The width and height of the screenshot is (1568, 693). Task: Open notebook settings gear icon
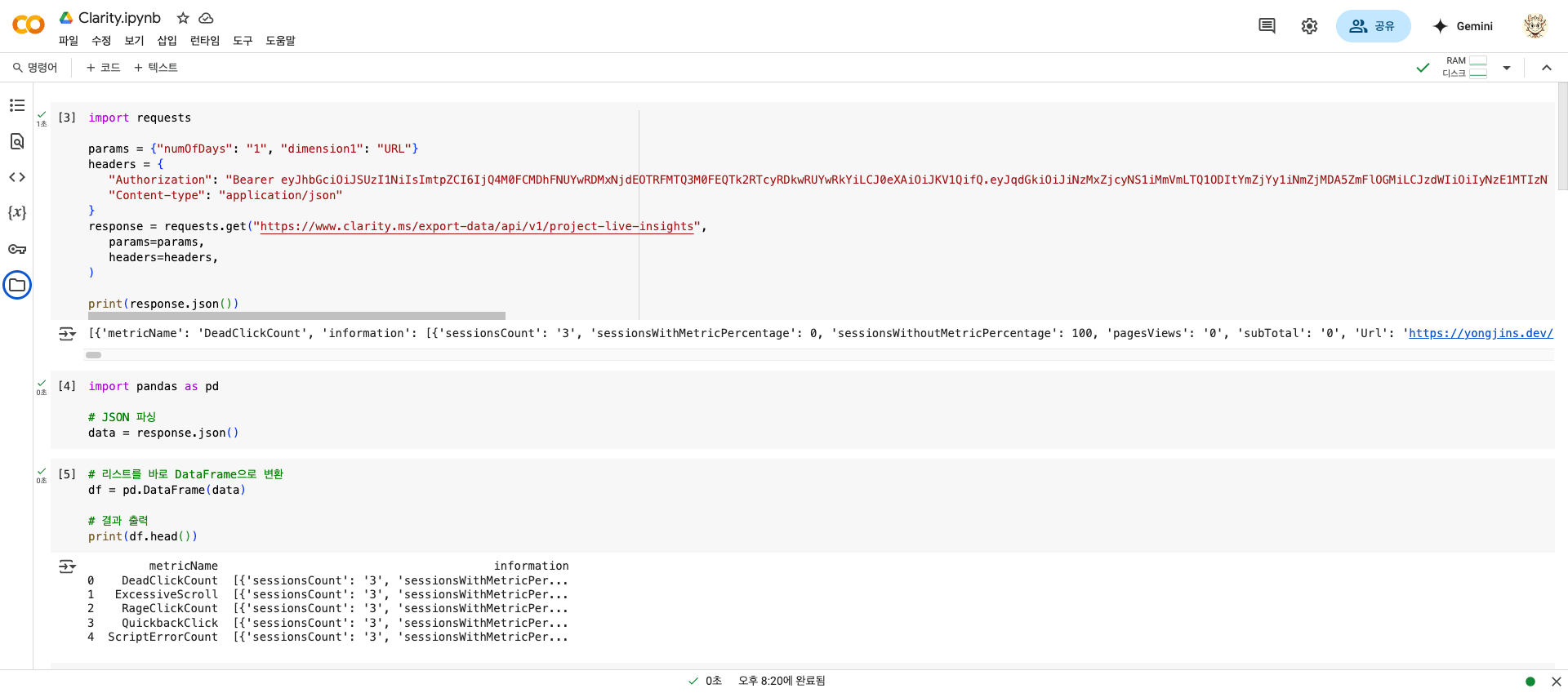pyautogui.click(x=1309, y=26)
